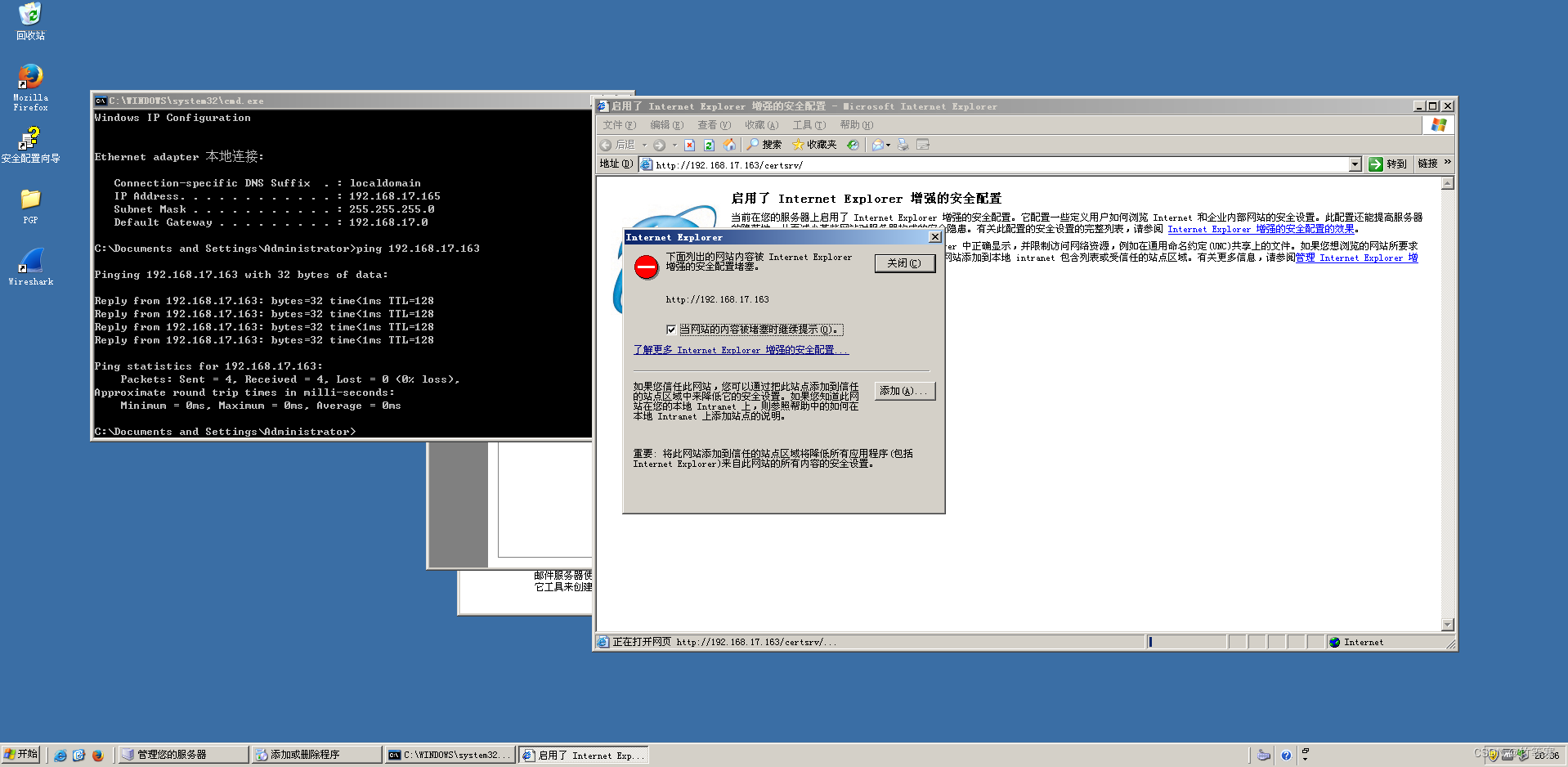Launch Internet Explorer from Quick Launch
This screenshot has height=767, width=1568.
tap(60, 755)
